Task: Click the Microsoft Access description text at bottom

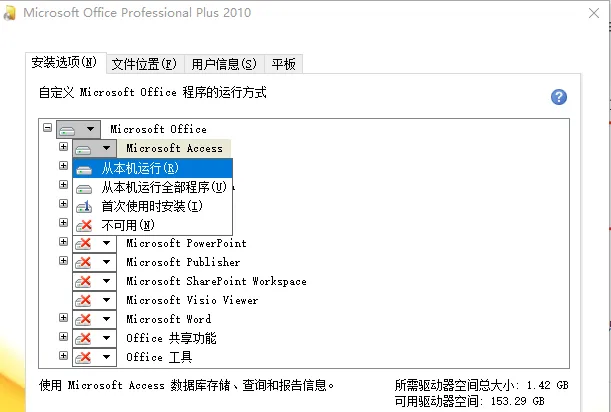Action: pos(187,385)
